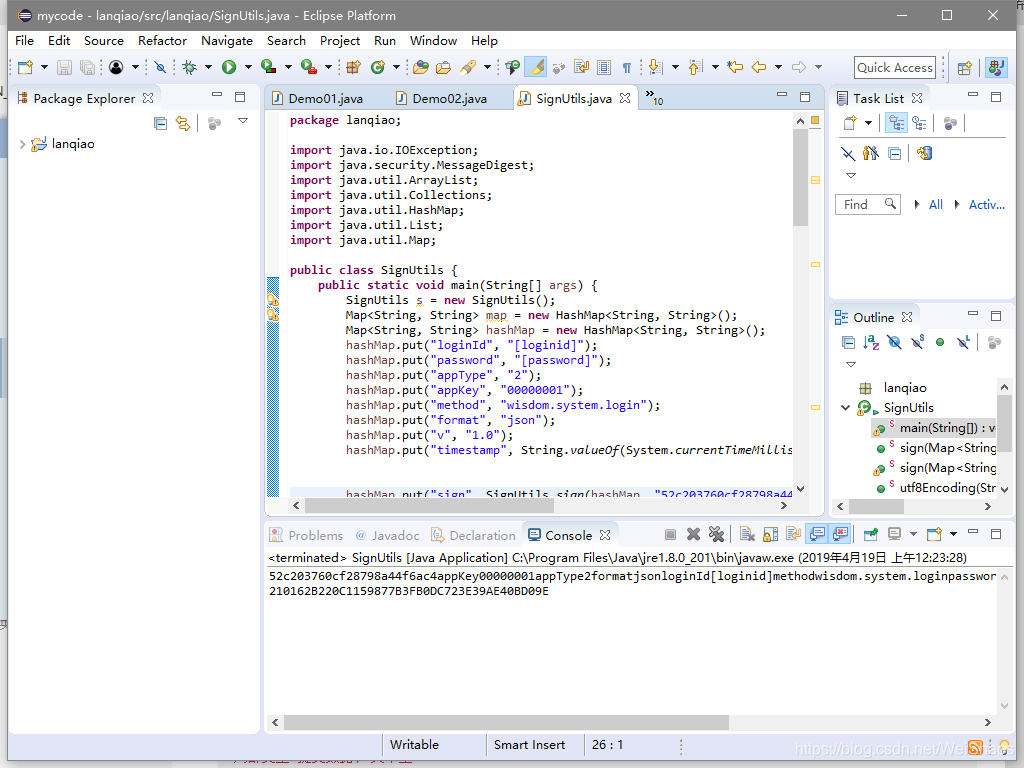Show hidden editor tabs list (»10)
This screenshot has width=1024, height=768.
coord(654,98)
